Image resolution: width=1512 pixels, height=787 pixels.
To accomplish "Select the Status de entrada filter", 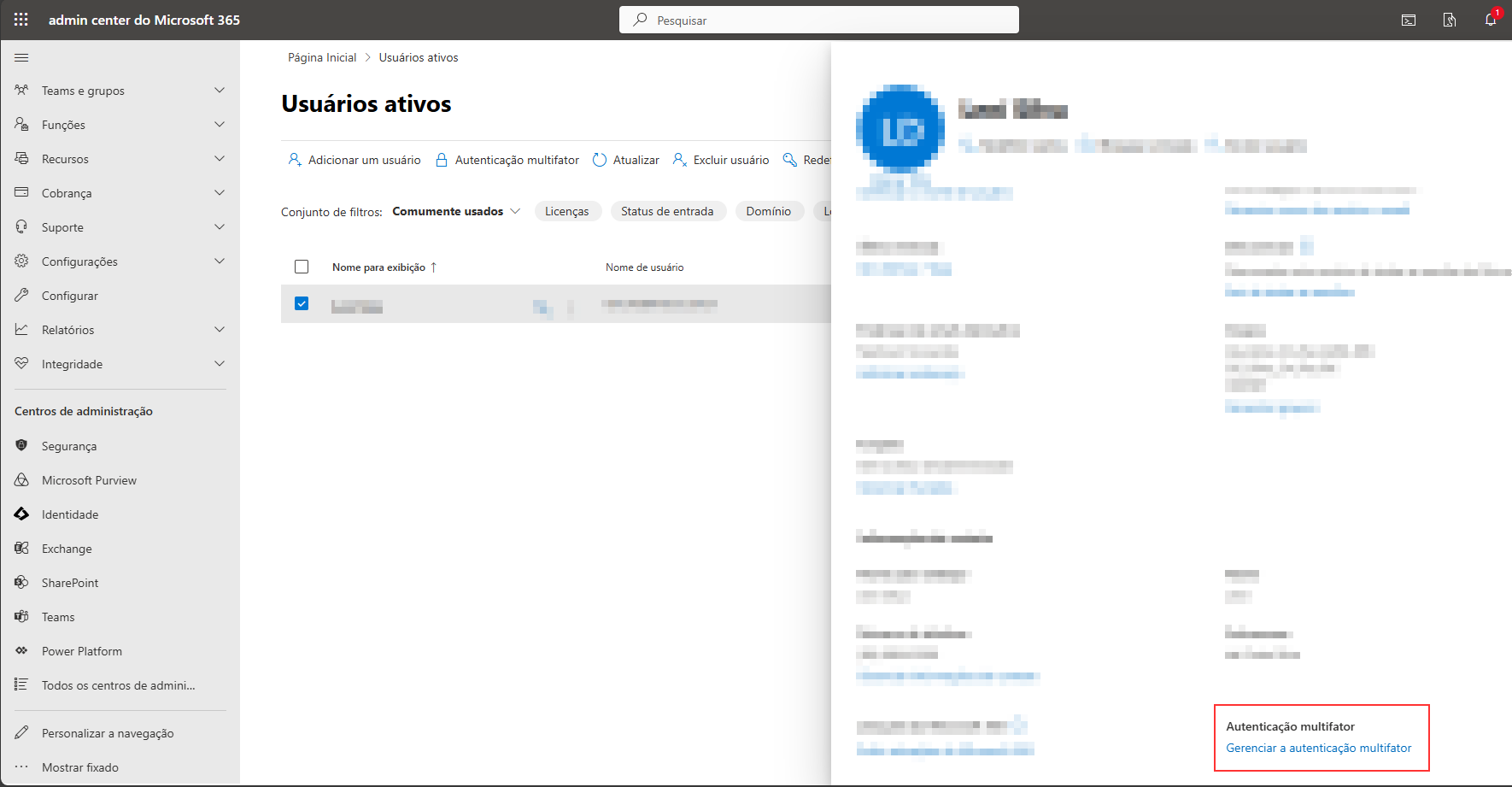I will [667, 211].
